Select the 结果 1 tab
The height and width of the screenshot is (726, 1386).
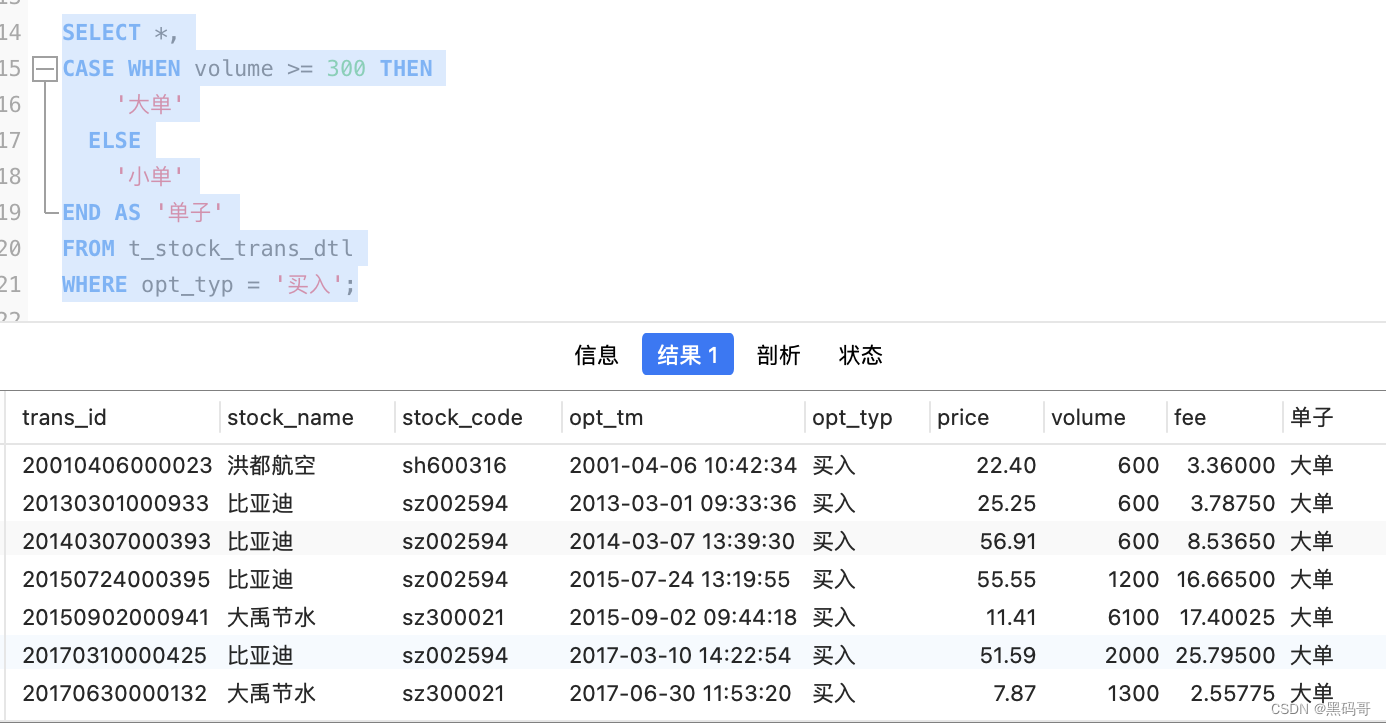pos(688,354)
